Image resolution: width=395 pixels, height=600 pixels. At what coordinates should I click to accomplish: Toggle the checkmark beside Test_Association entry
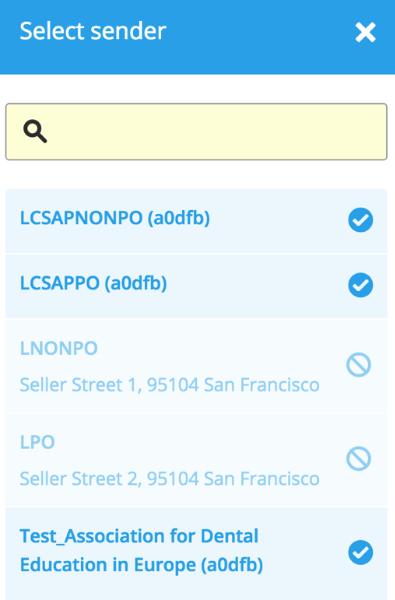(x=361, y=553)
